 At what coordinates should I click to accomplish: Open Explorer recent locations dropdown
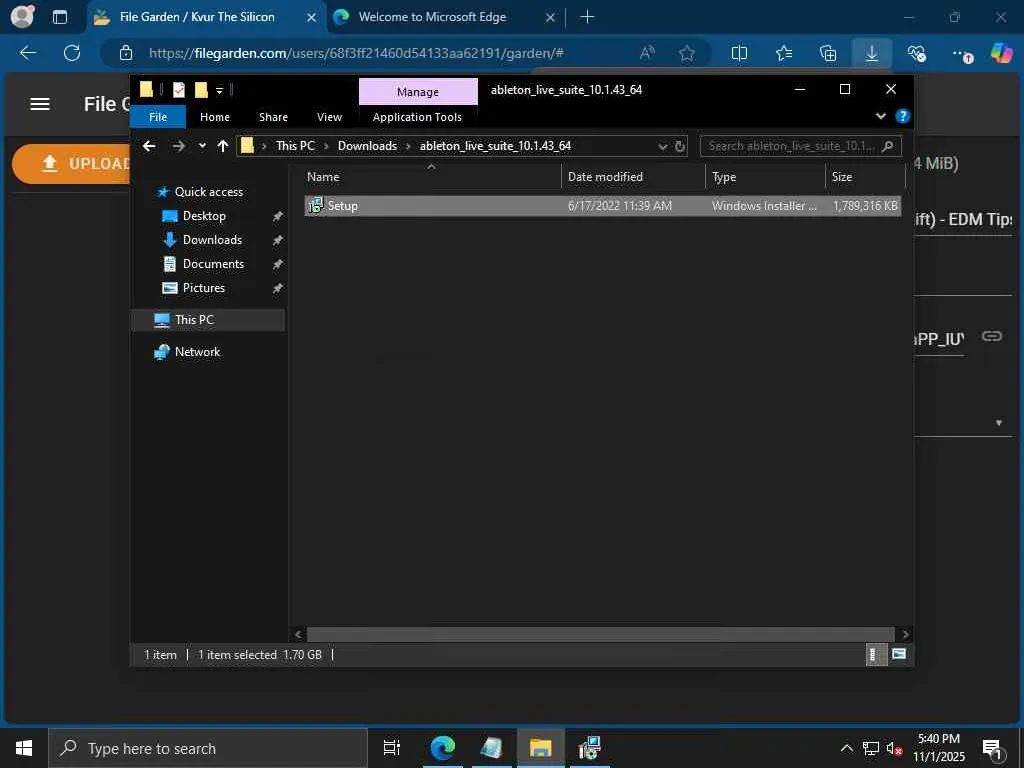[202, 146]
